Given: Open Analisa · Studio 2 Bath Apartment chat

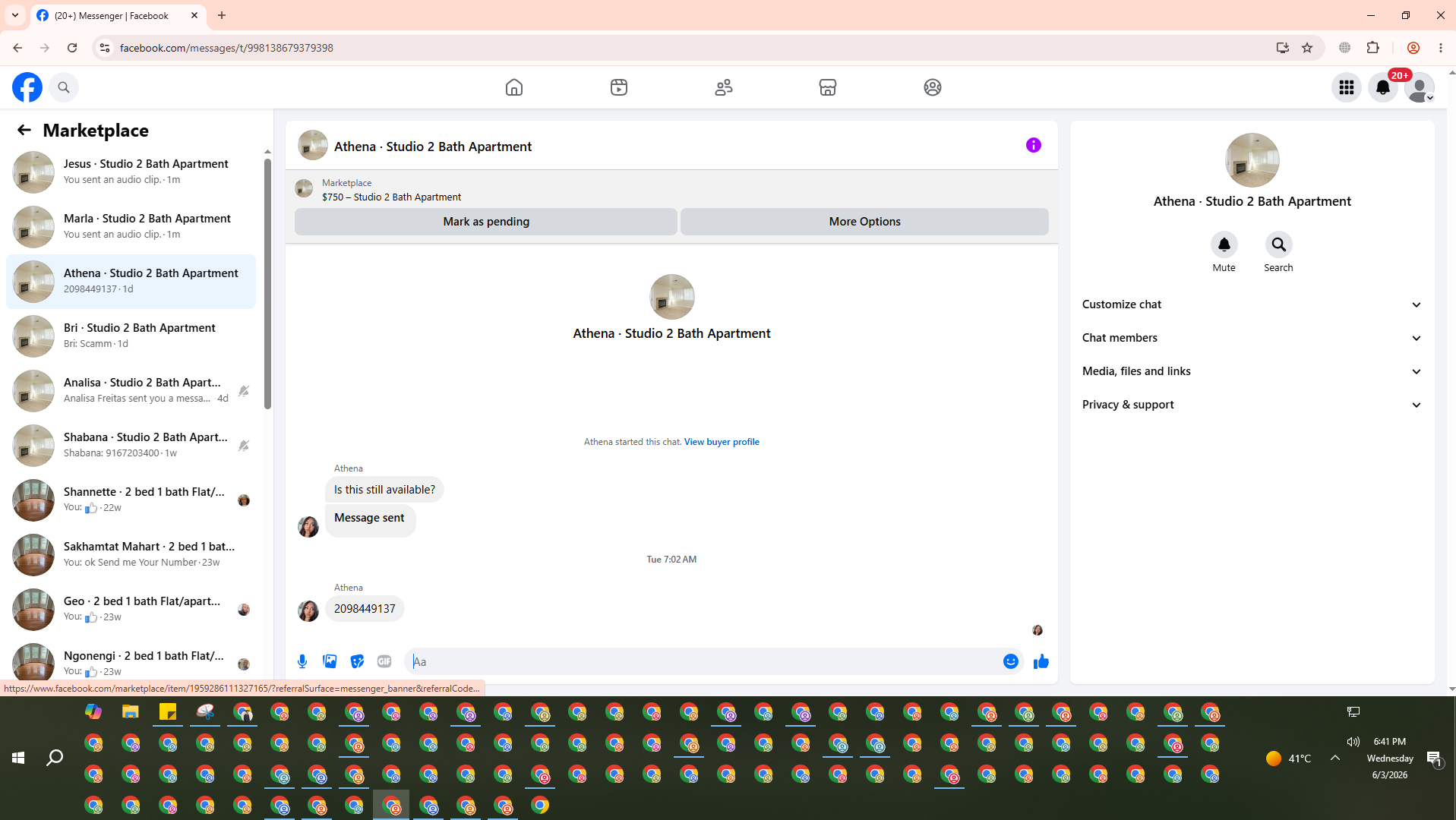Looking at the screenshot, I should pyautogui.click(x=131, y=390).
